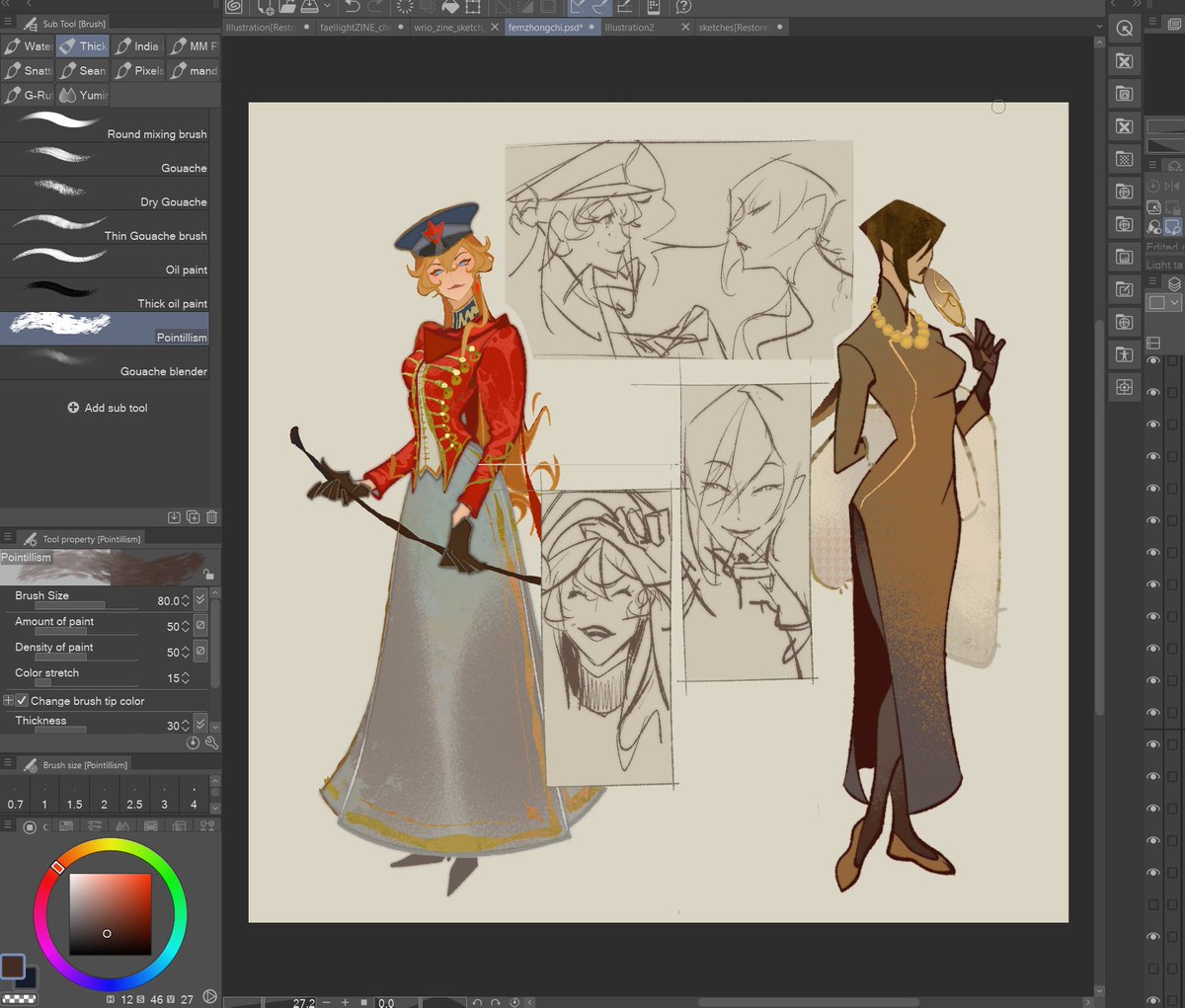Toggle Change brush tip color checkbox
The height and width of the screenshot is (1008, 1185).
pyautogui.click(x=22, y=700)
